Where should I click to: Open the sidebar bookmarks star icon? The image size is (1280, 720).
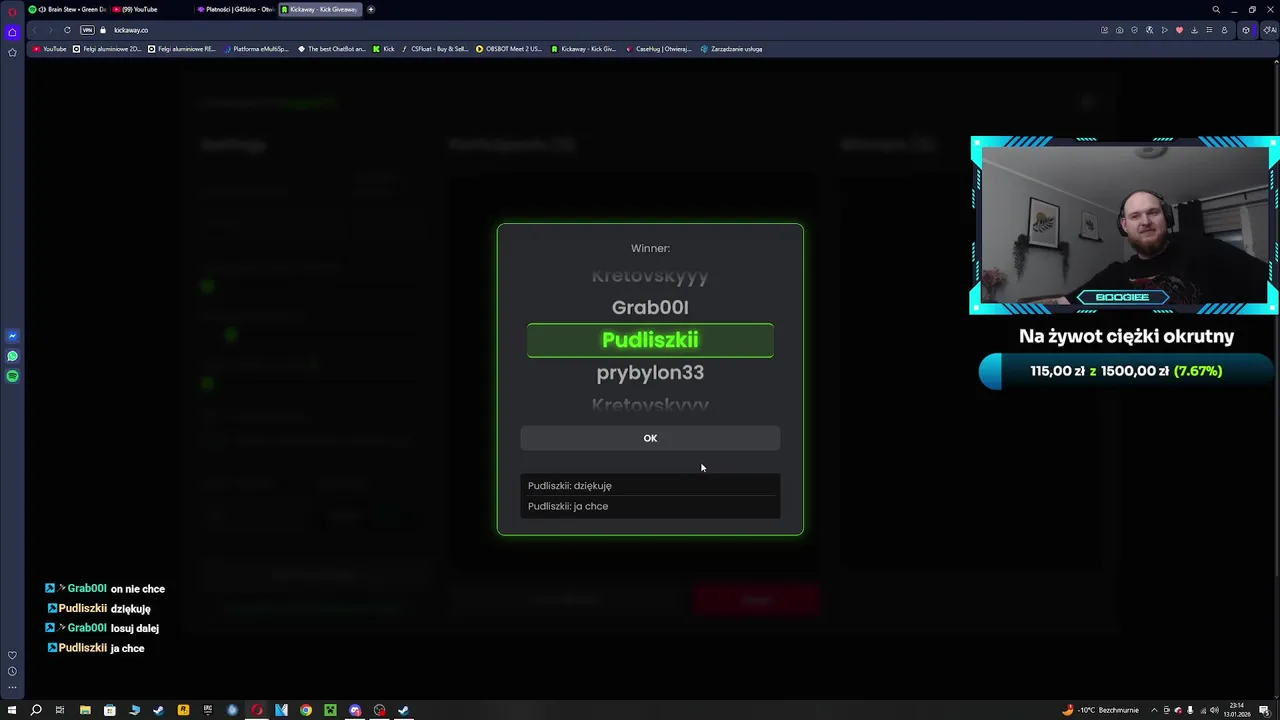[12, 52]
